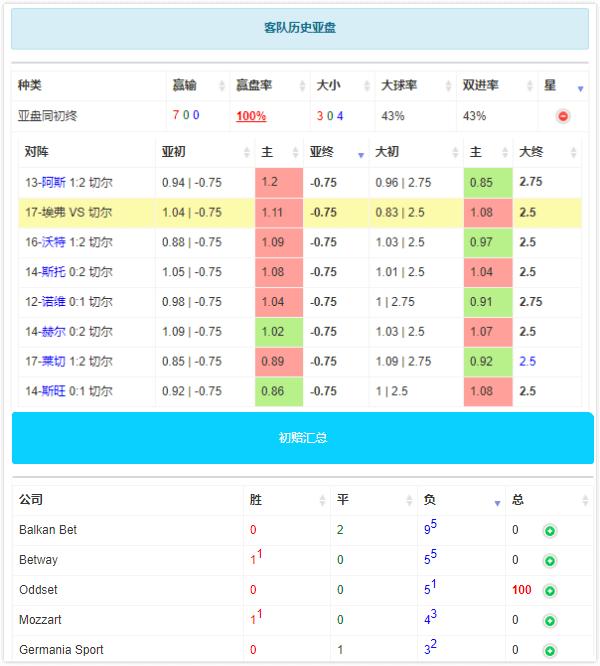Expand Balkan Bet row with the green plus icon
Image resolution: width=600 pixels, height=666 pixels.
click(549, 531)
